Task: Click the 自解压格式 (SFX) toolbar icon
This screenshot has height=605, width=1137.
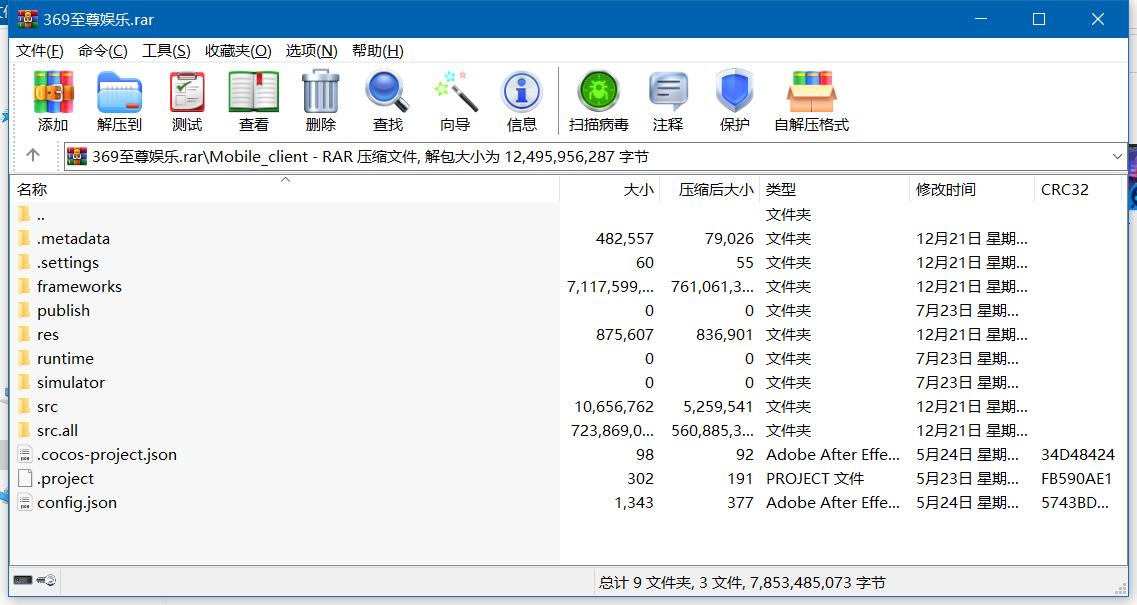Action: 811,101
